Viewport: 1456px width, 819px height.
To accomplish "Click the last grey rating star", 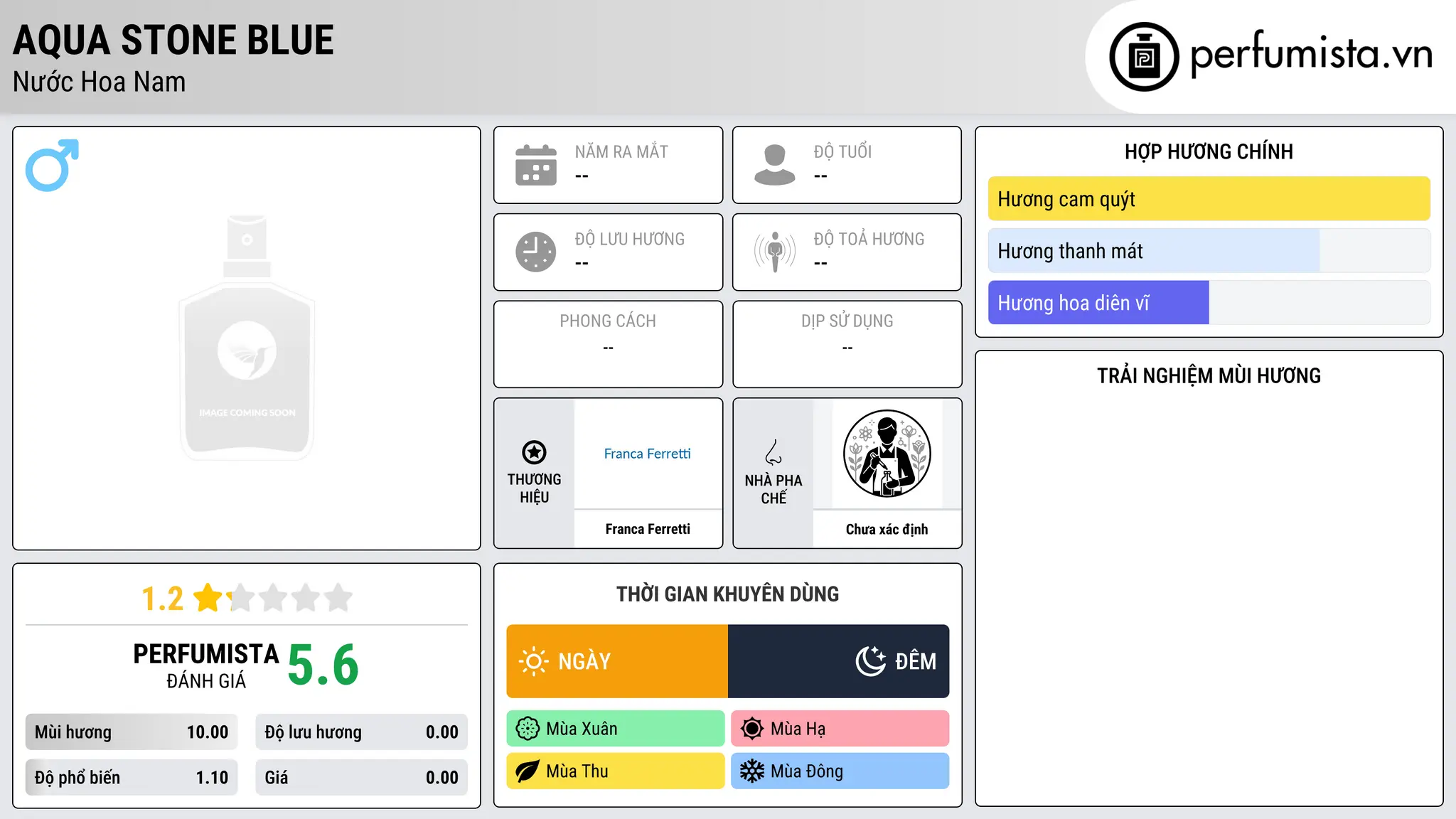I will tap(338, 598).
